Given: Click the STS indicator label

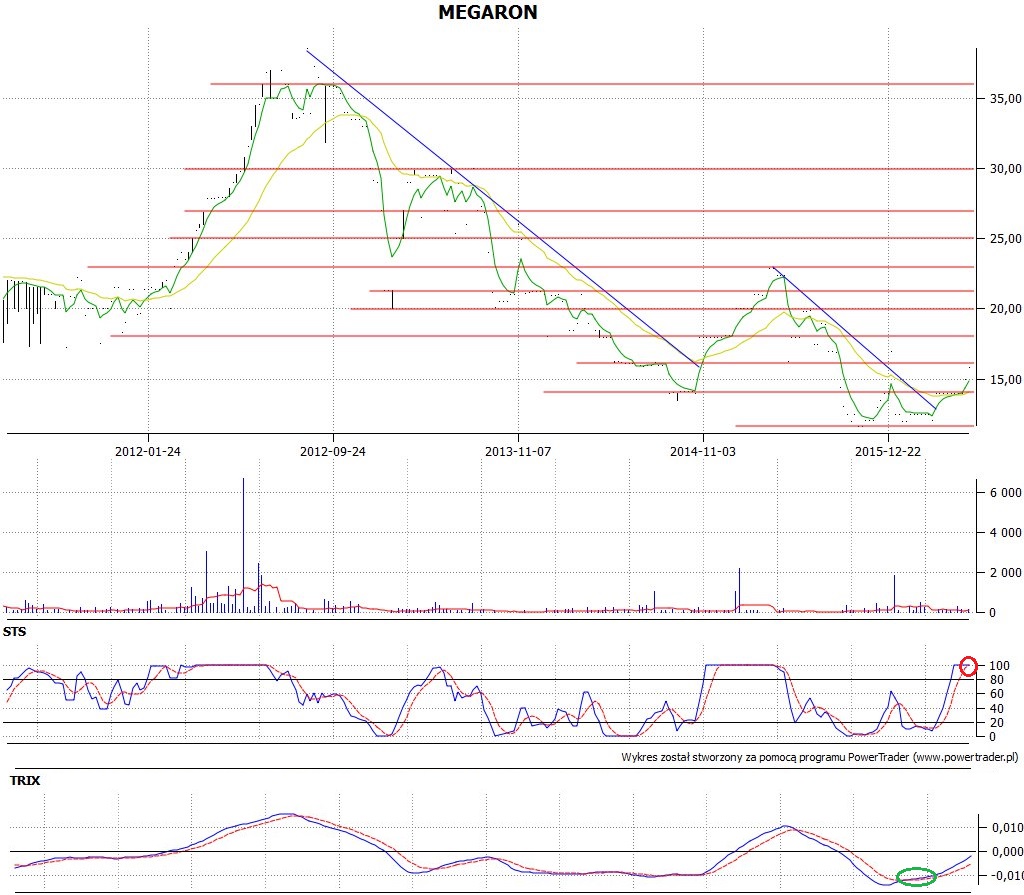Looking at the screenshot, I should [x=14, y=632].
